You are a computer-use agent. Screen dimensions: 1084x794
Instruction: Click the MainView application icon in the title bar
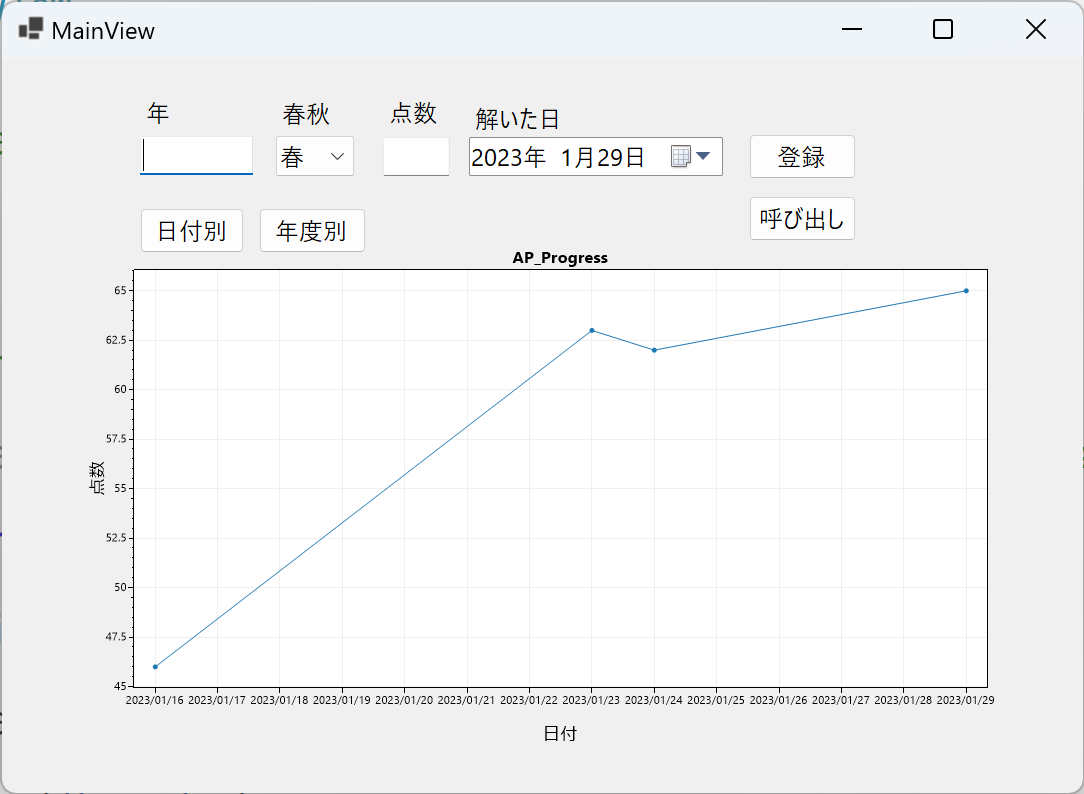pyautogui.click(x=30, y=30)
